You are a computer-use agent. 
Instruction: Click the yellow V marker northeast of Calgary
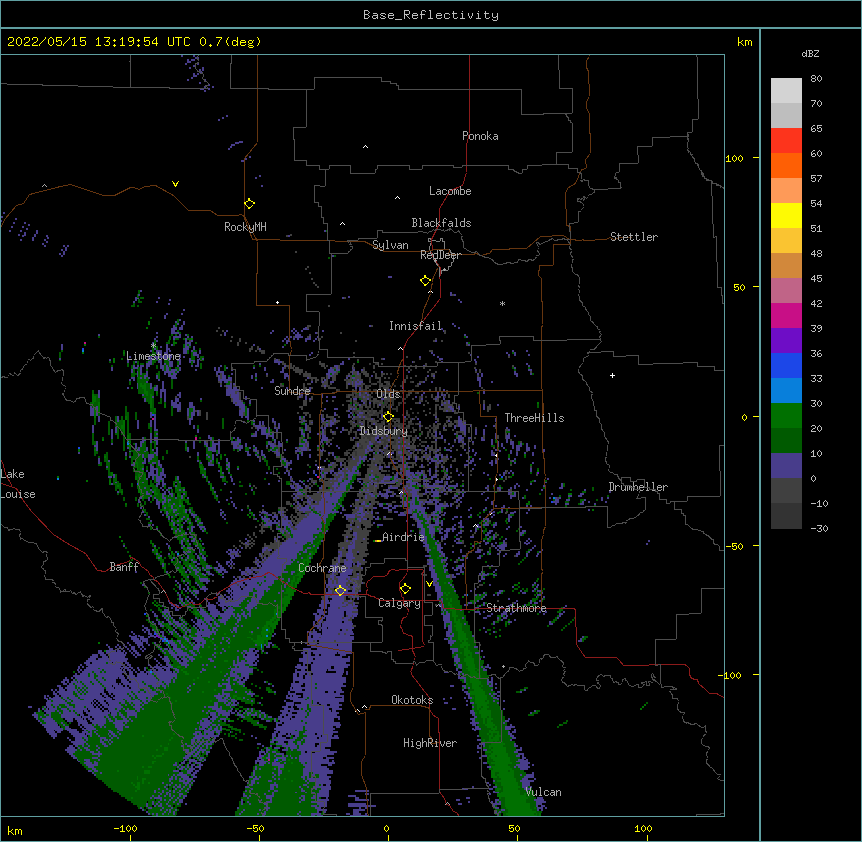point(429,584)
